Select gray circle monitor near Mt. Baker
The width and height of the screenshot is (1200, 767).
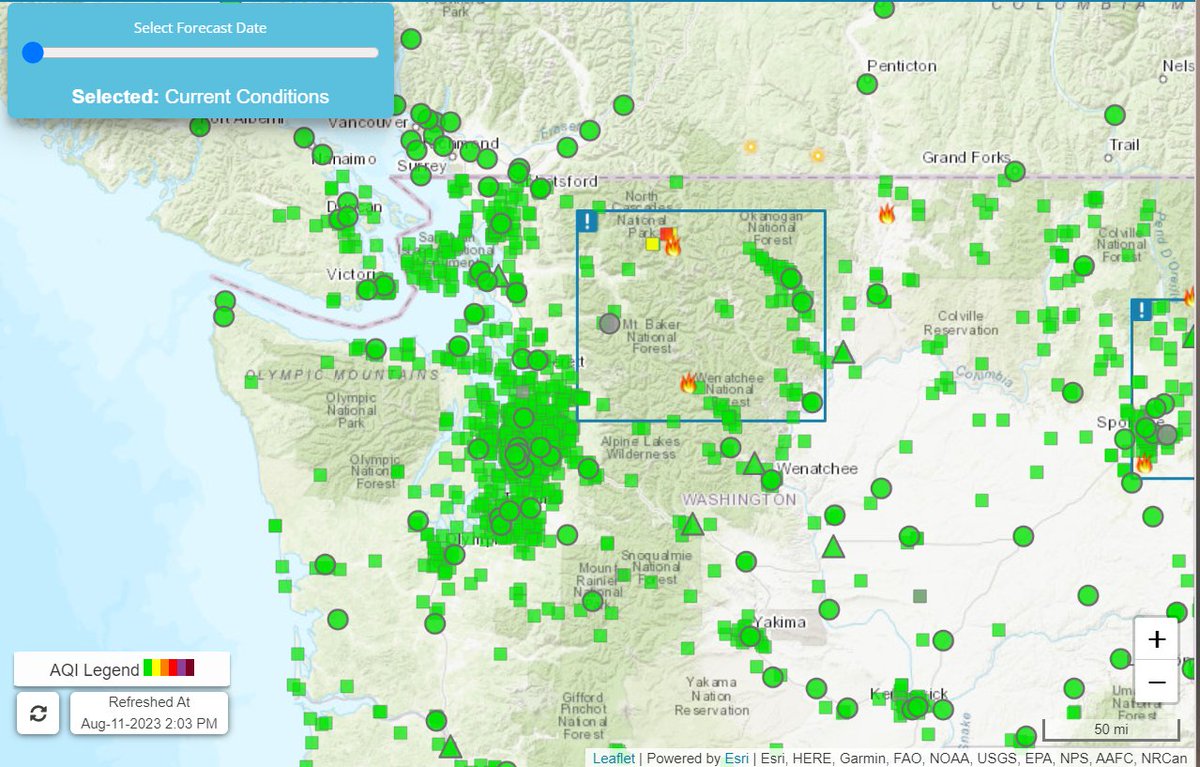click(609, 323)
